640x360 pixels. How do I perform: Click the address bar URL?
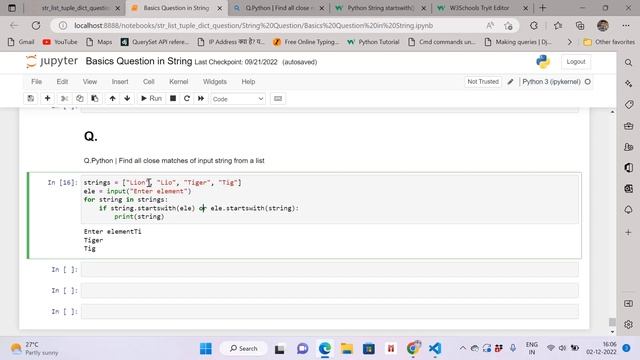coord(253,25)
